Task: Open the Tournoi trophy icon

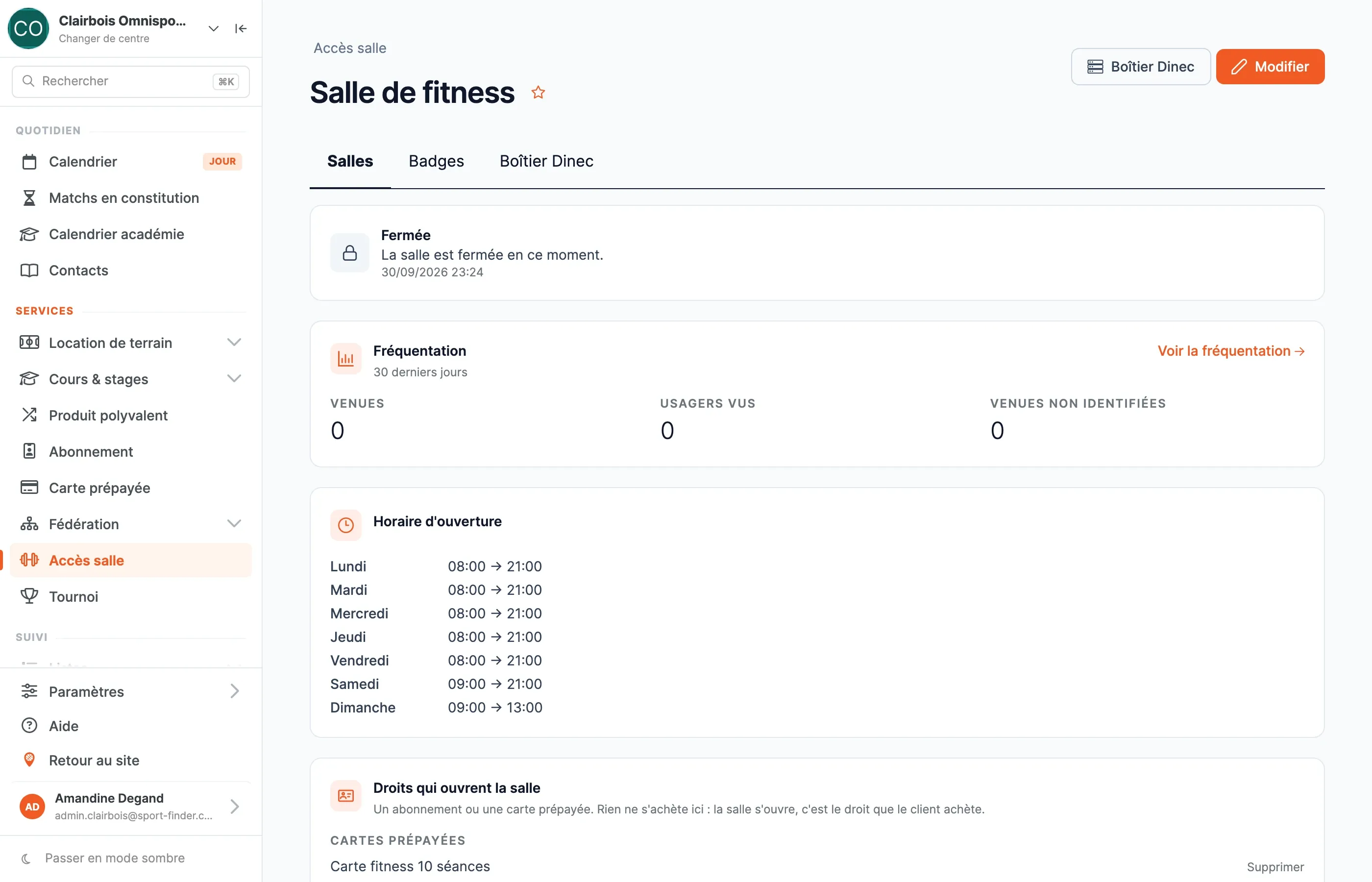Action: click(29, 596)
